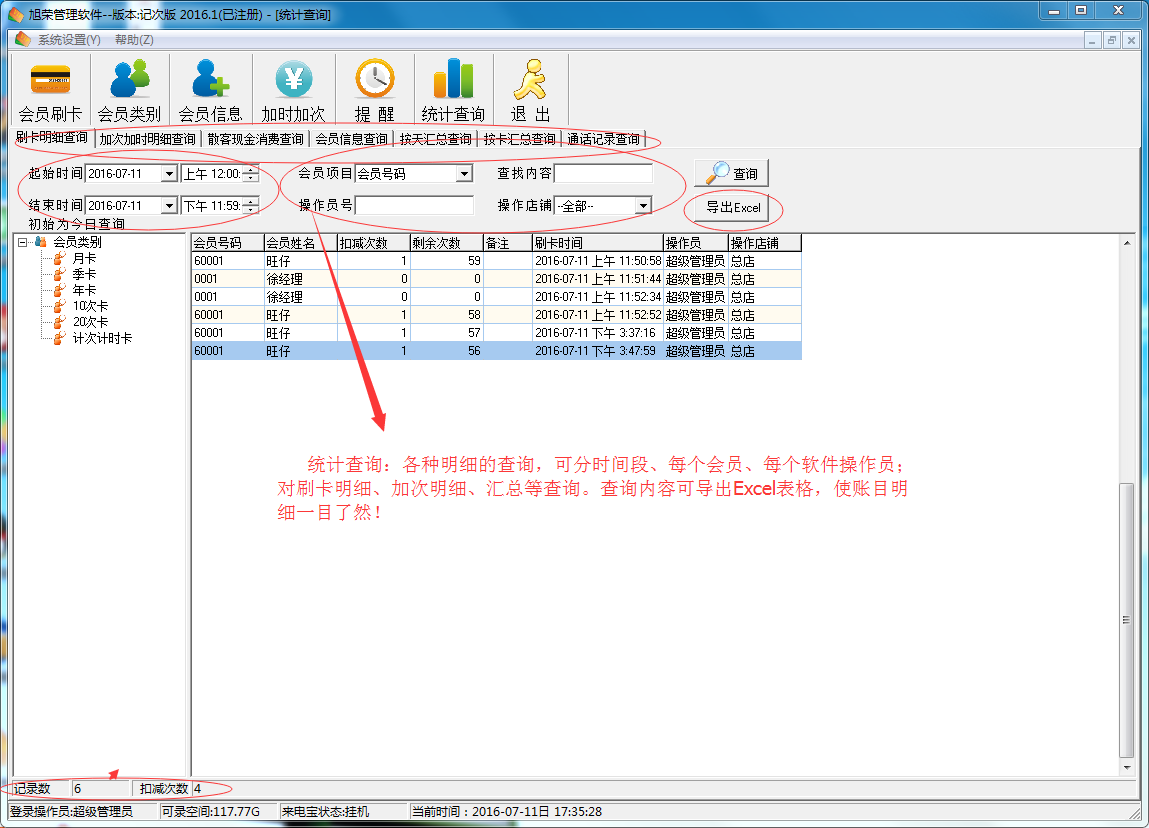Collapse the 会员类别 tree node
This screenshot has width=1149, height=828.
click(23, 243)
